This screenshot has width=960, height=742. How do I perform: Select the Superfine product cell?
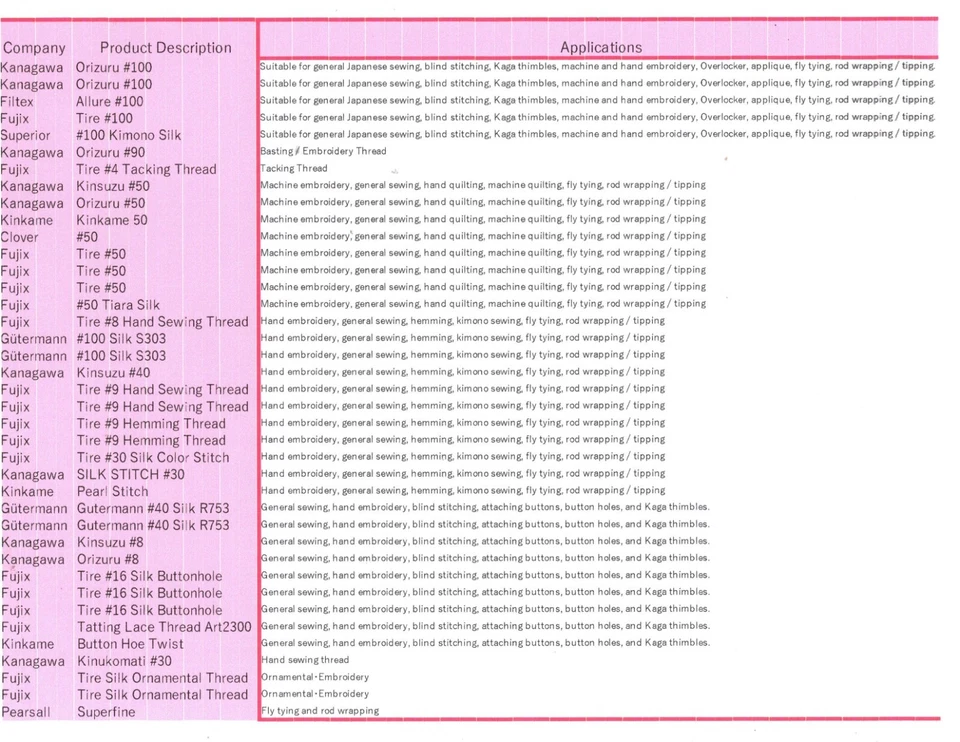[106, 712]
